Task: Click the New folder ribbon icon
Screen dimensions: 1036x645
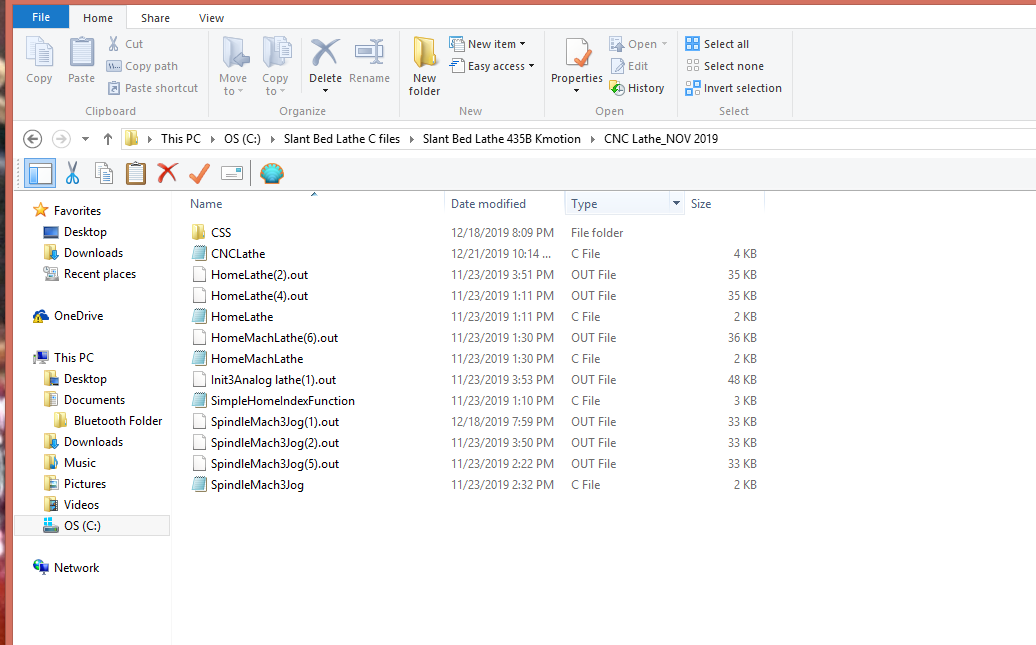Action: point(424,66)
